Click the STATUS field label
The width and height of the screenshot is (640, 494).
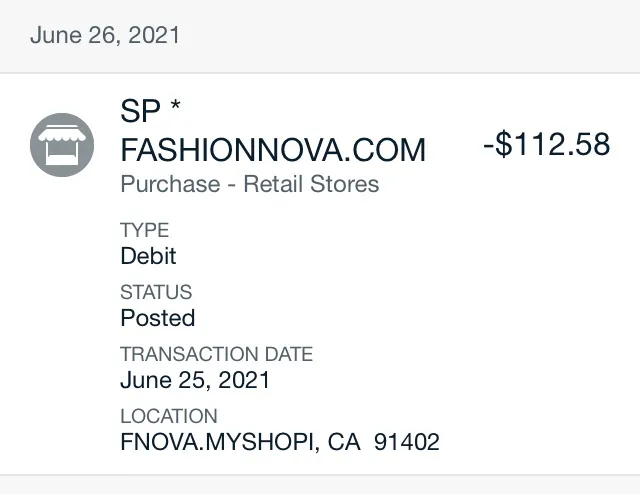(155, 292)
